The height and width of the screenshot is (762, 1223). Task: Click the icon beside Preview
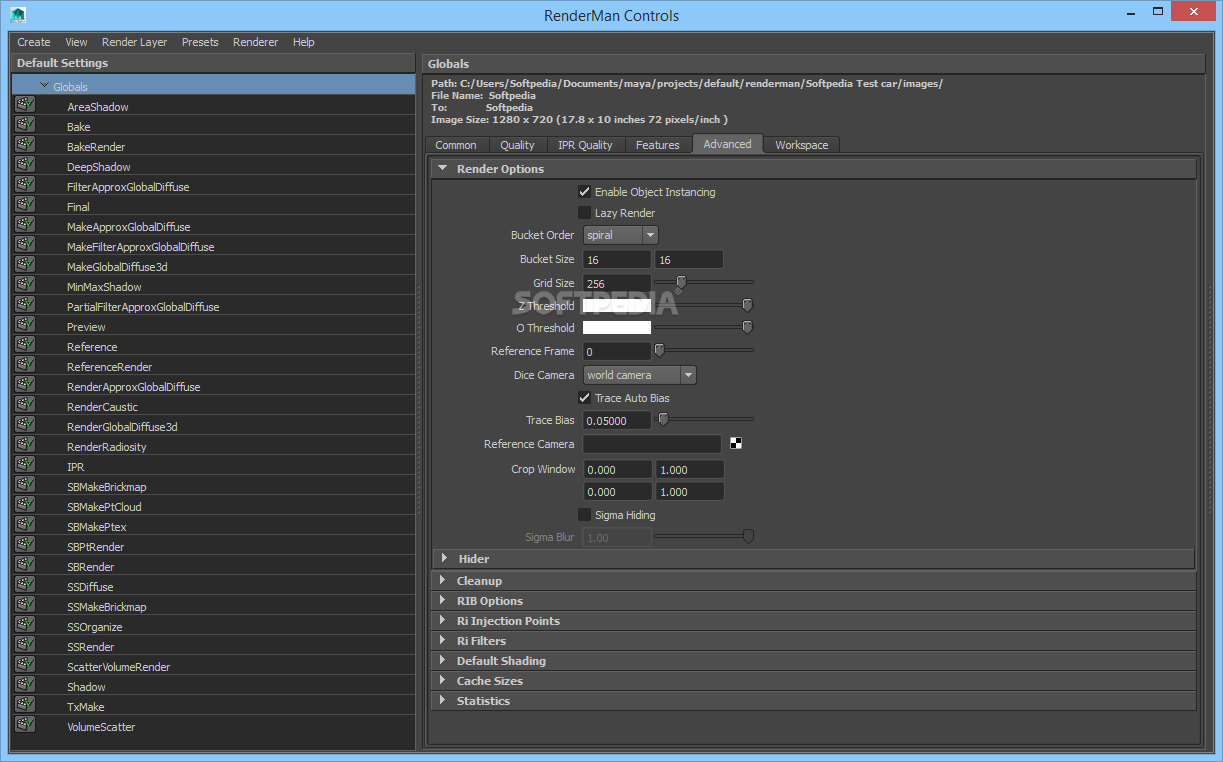point(25,326)
